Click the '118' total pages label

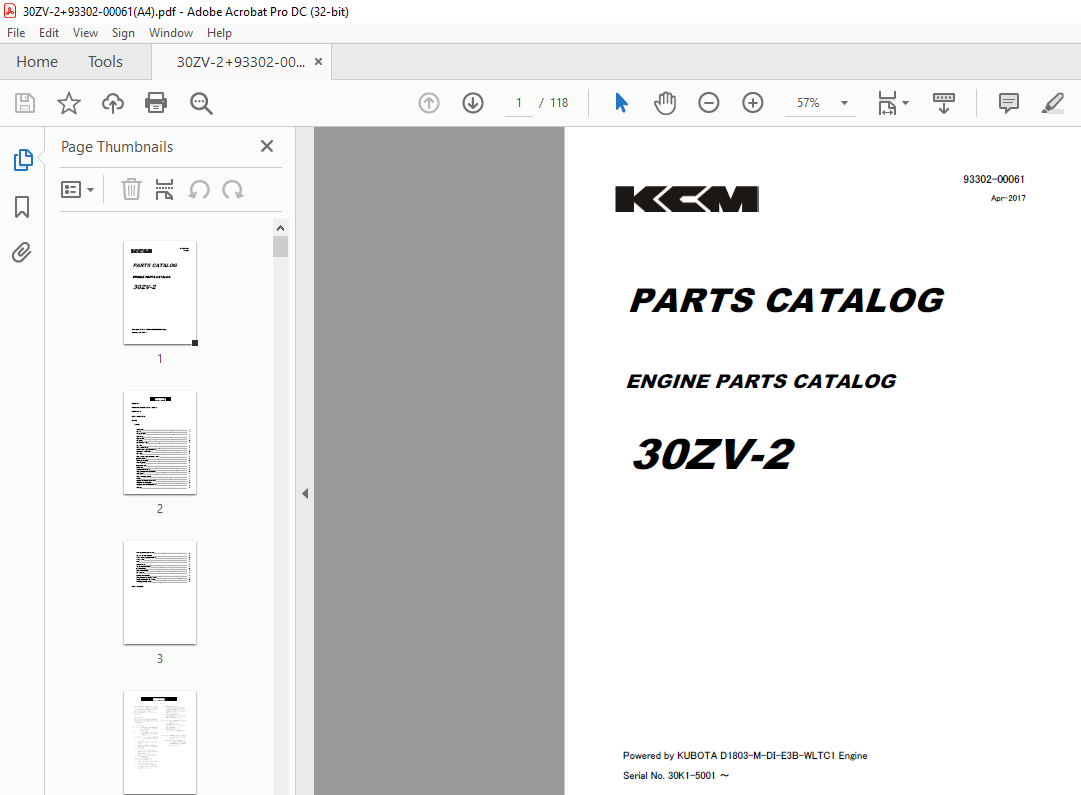pyautogui.click(x=559, y=103)
